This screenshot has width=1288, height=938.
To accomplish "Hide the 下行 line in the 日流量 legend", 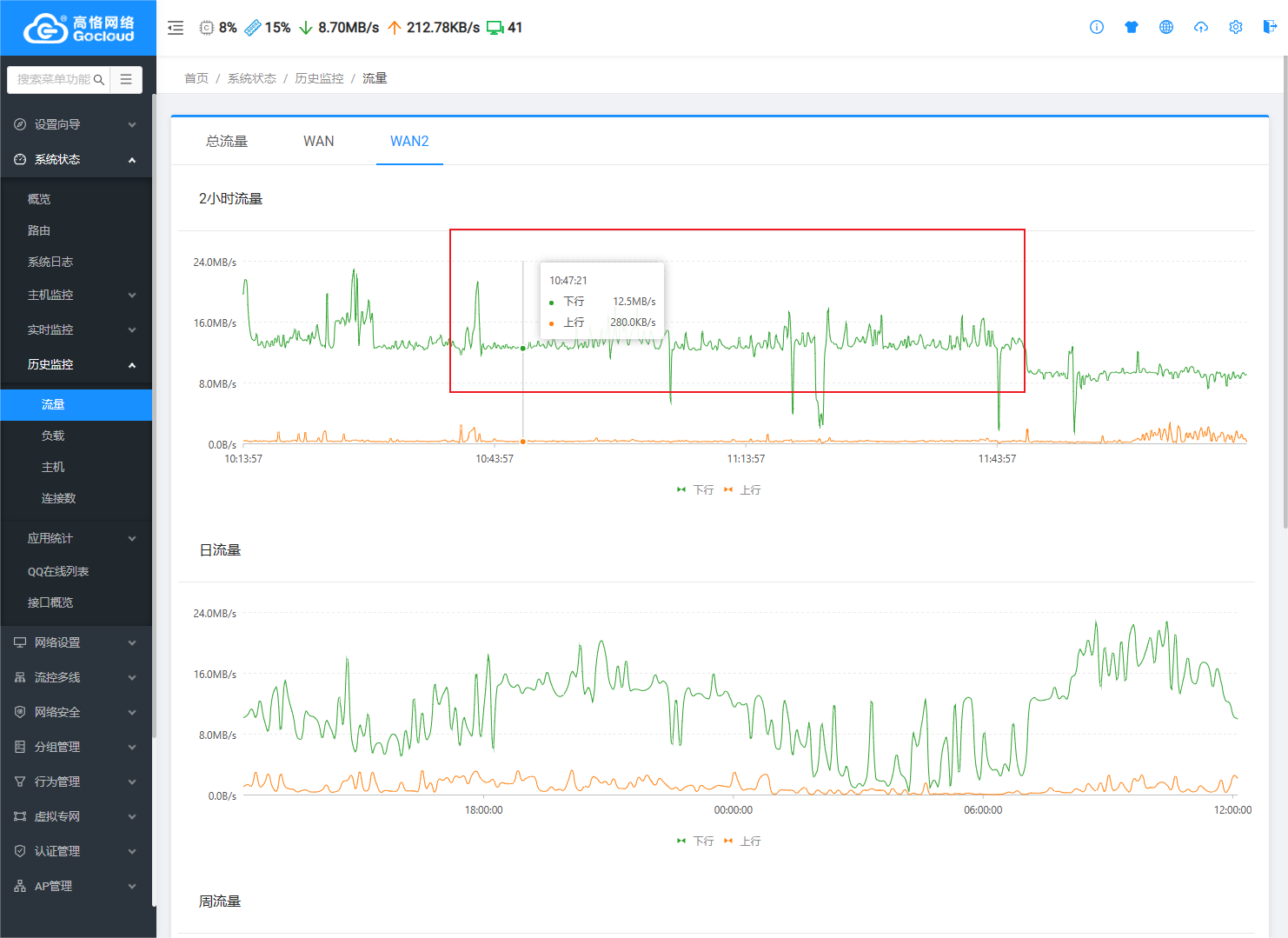I will coord(695,842).
